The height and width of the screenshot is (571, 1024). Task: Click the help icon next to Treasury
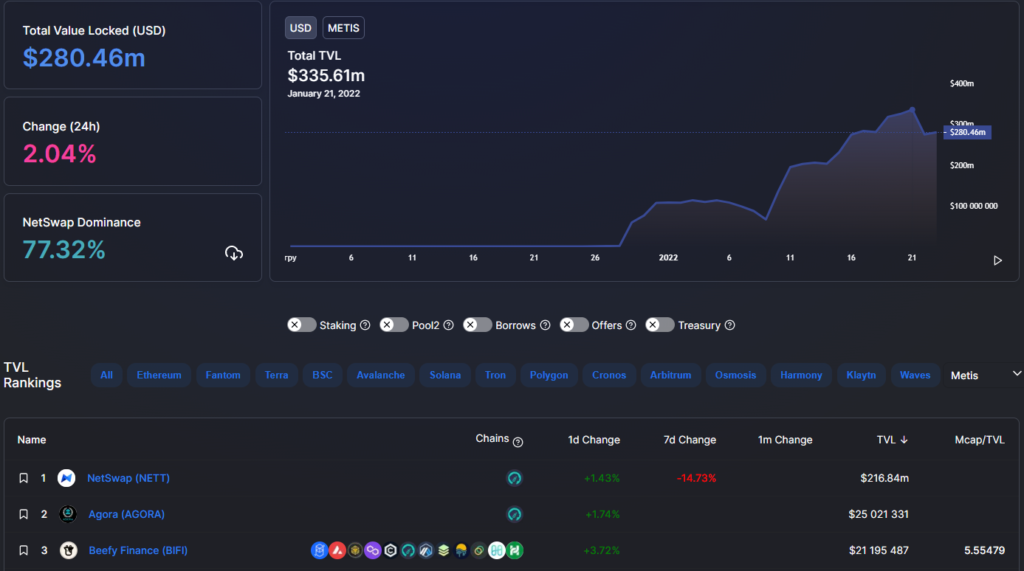pos(730,325)
